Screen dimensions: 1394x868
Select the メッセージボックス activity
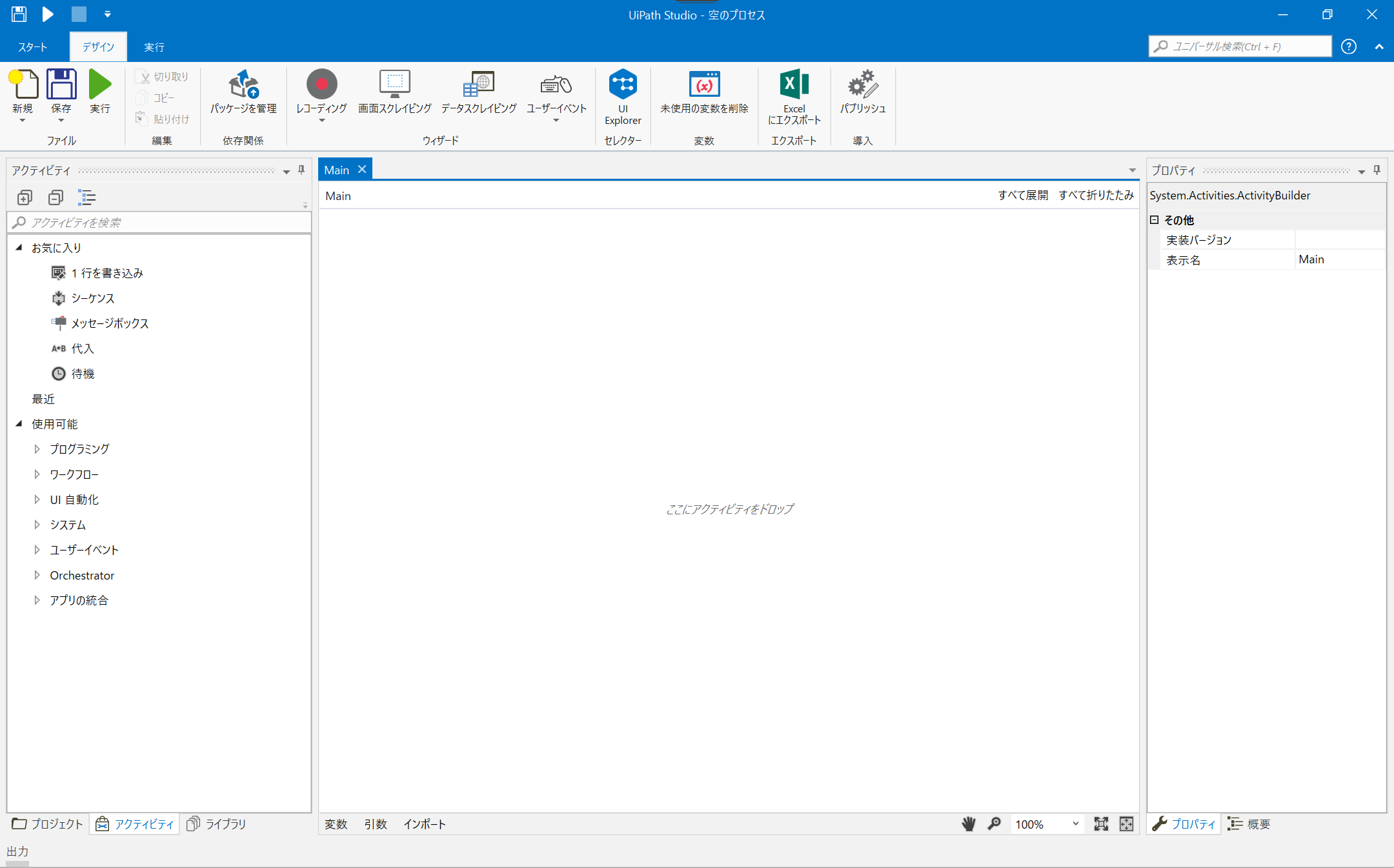coord(100,323)
